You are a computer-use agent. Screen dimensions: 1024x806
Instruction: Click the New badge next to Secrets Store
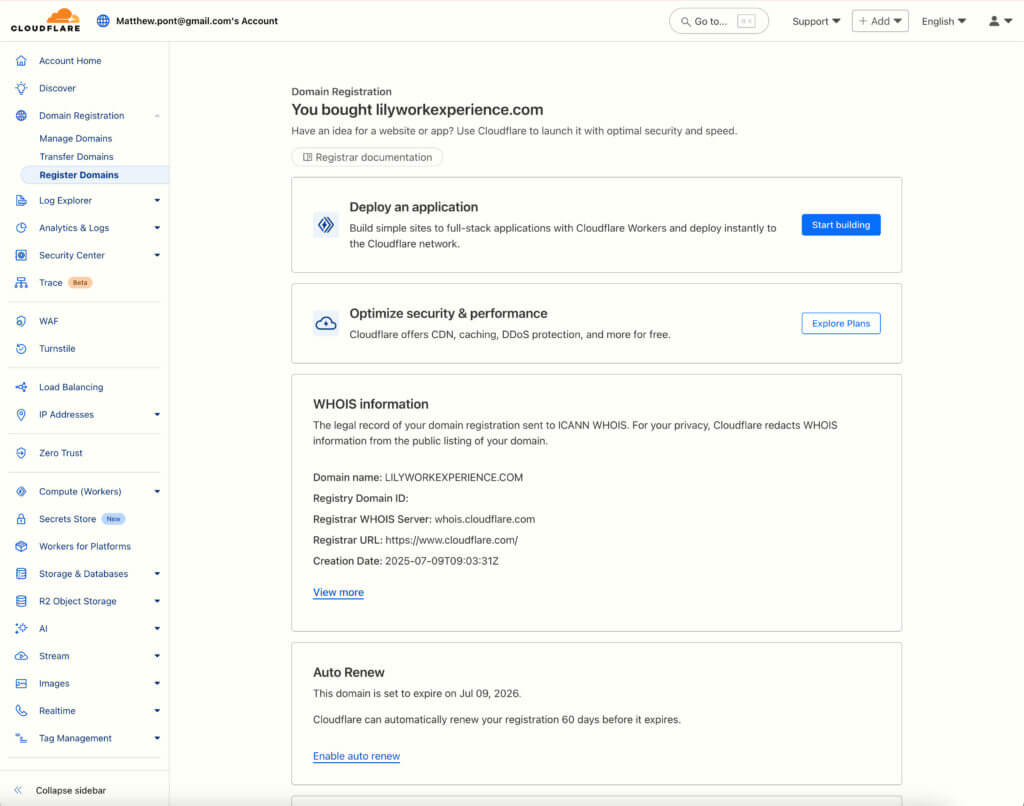[114, 519]
